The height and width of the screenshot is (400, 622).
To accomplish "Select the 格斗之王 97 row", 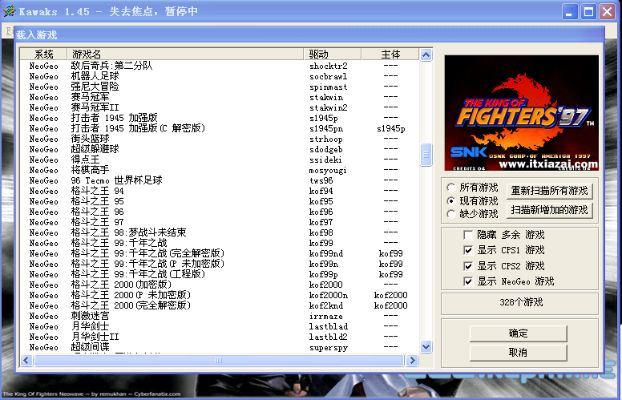I will click(x=219, y=222).
